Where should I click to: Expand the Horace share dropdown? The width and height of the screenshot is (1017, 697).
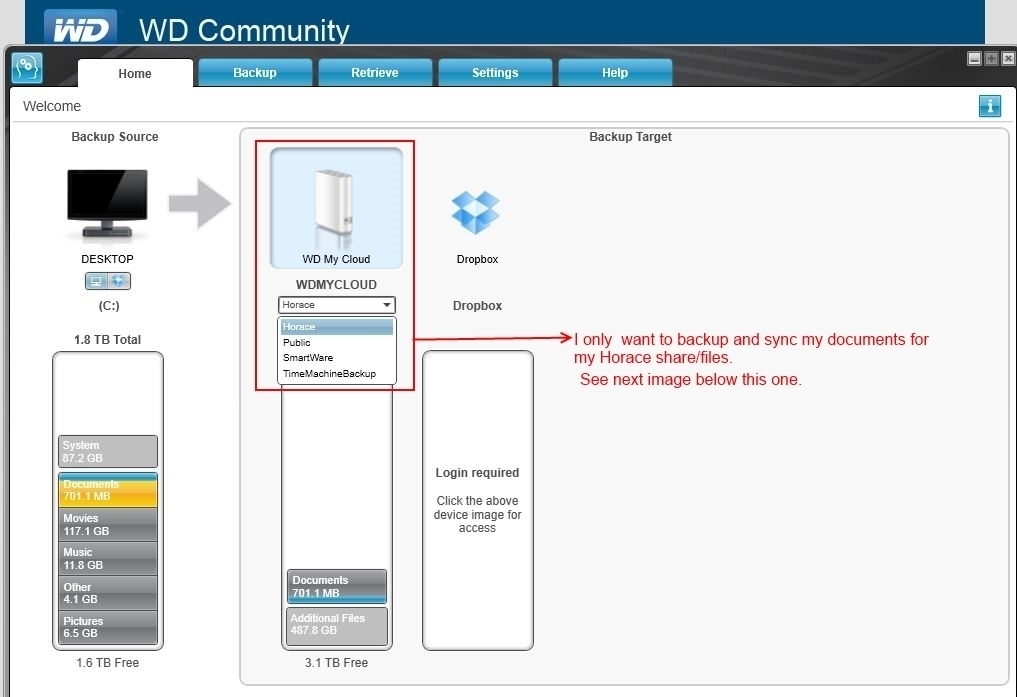tap(337, 305)
